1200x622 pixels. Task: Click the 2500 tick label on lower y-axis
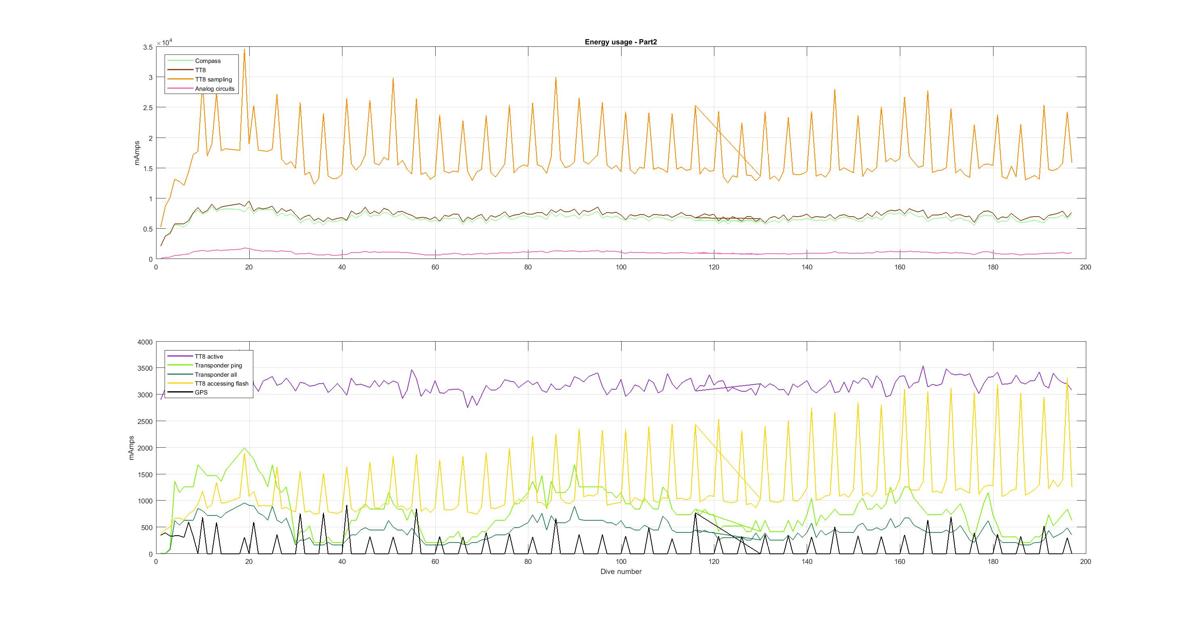pyautogui.click(x=144, y=421)
